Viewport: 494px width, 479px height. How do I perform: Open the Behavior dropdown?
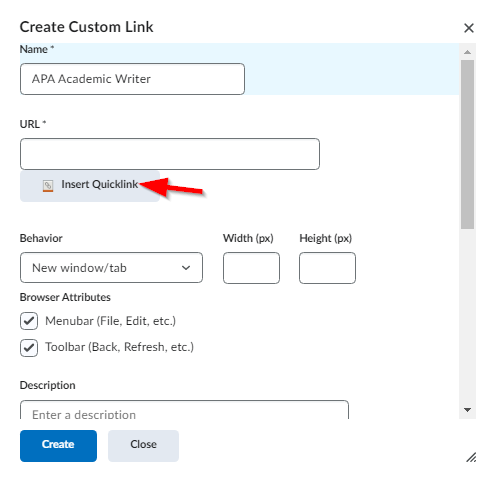111,268
